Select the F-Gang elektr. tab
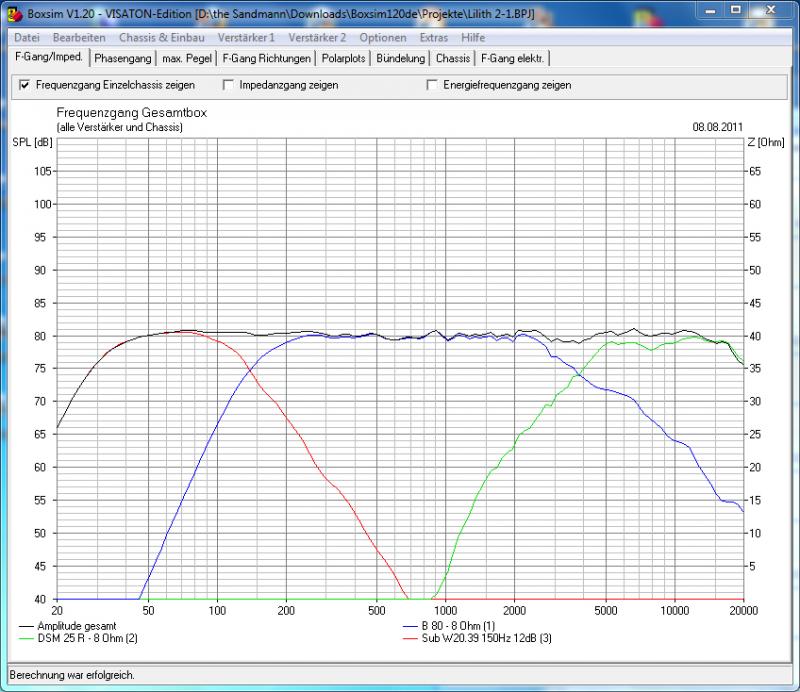The image size is (800, 692). pyautogui.click(x=512, y=59)
